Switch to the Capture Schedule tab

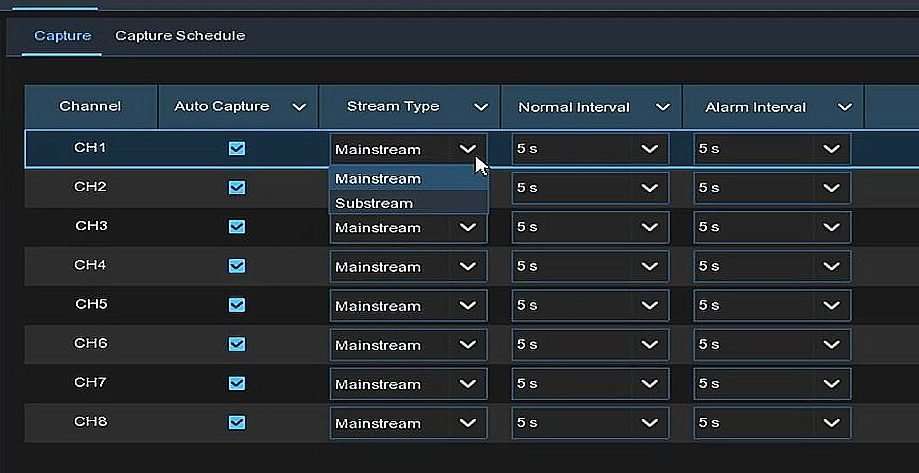click(180, 36)
